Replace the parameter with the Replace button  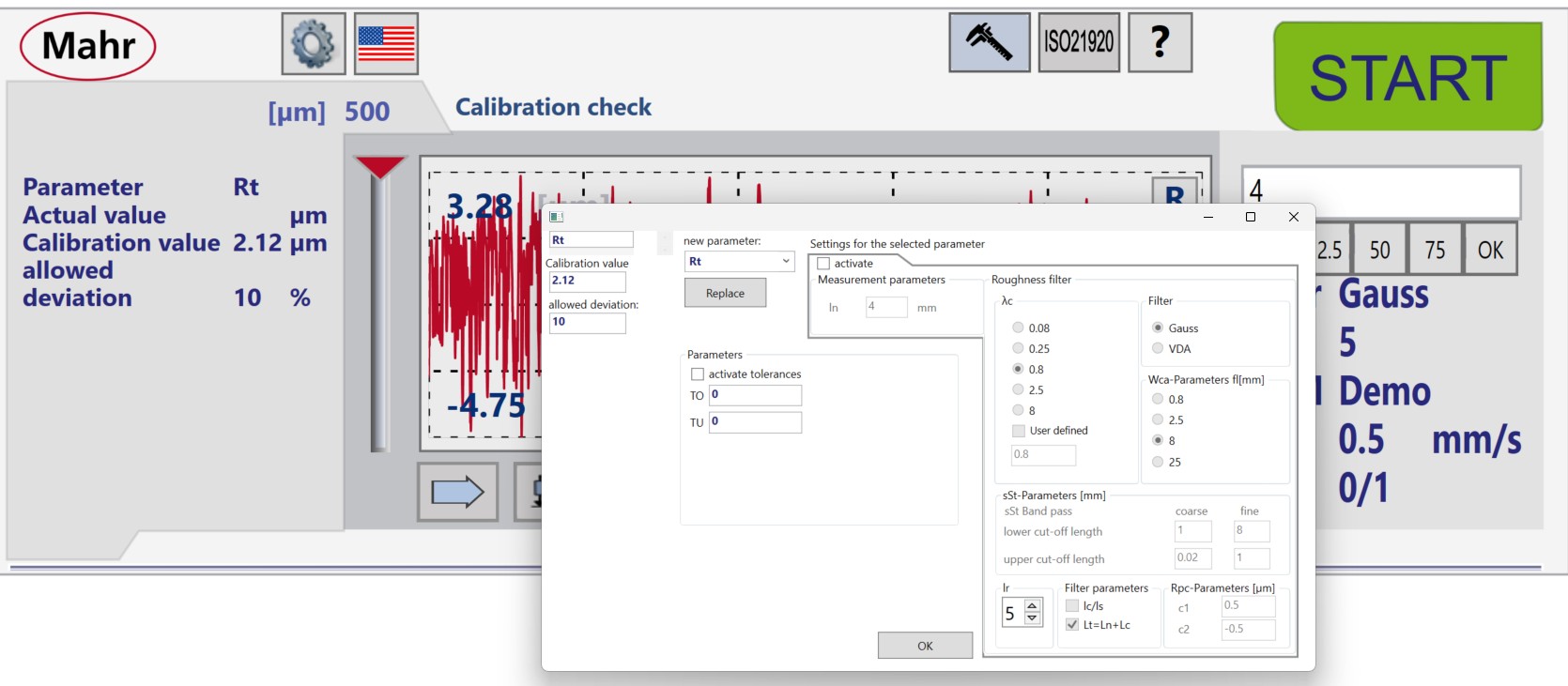[725, 293]
